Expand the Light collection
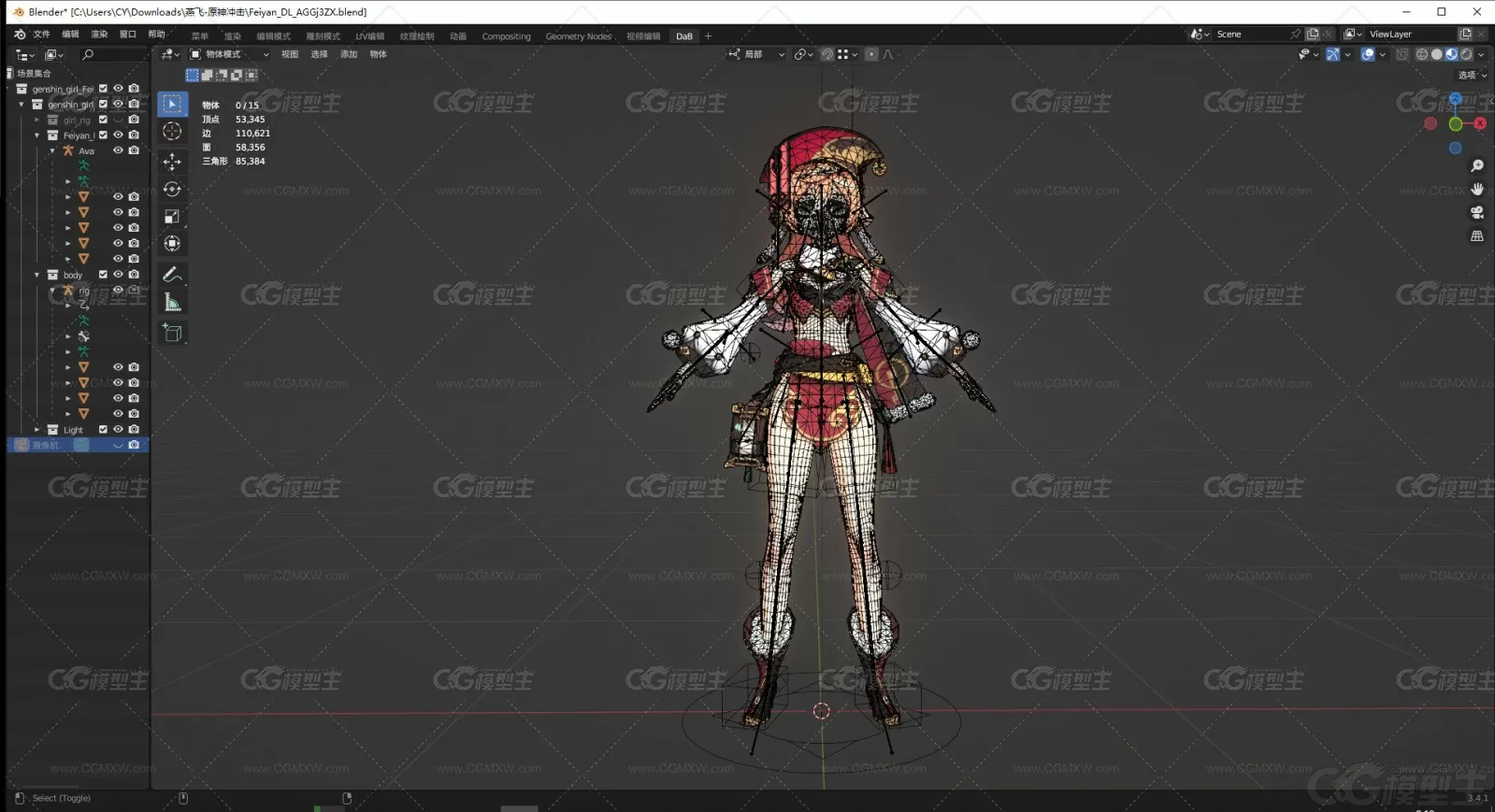Screen dimensions: 1495x812 (37, 430)
